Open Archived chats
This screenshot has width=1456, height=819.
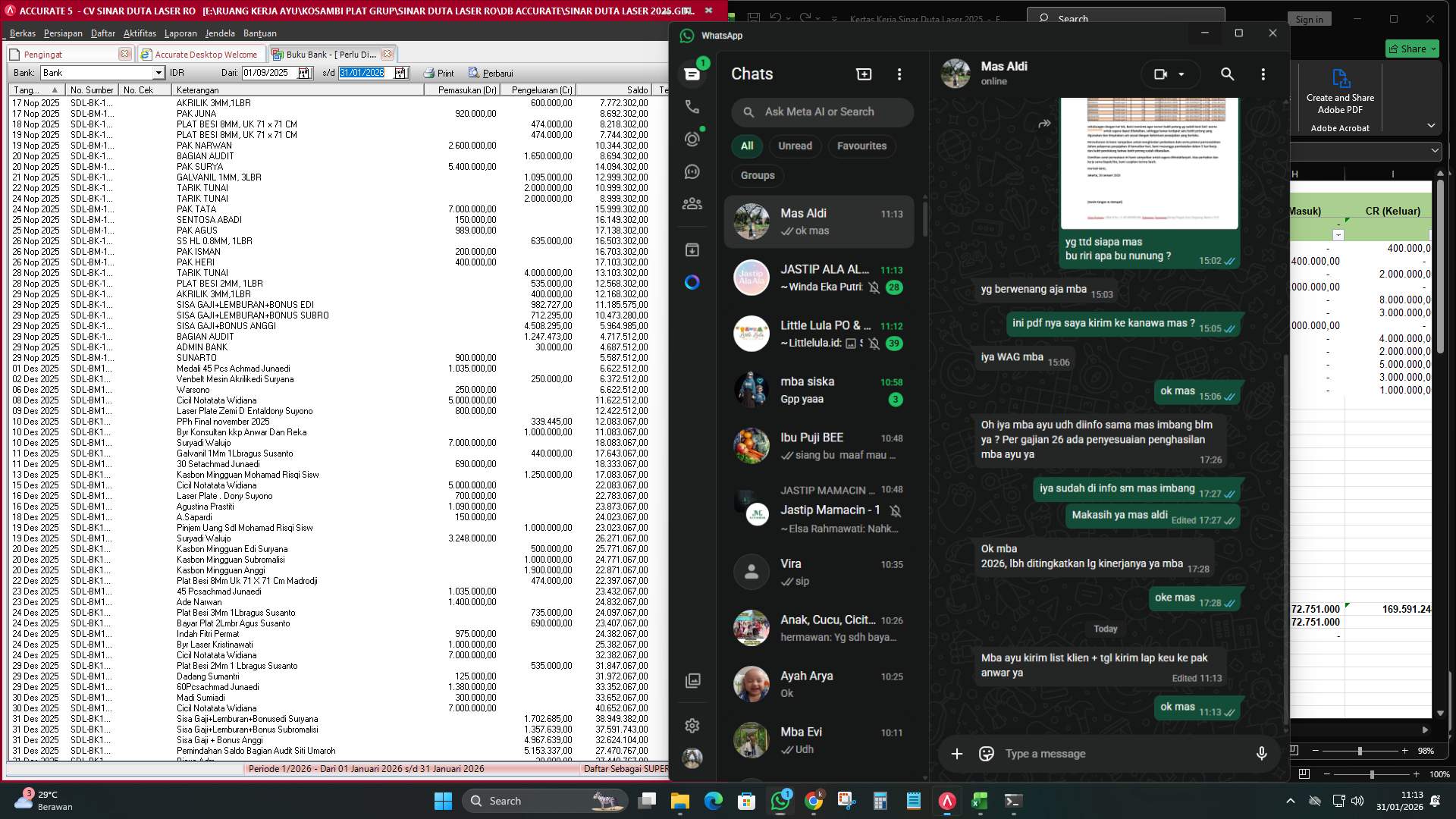pos(692,249)
